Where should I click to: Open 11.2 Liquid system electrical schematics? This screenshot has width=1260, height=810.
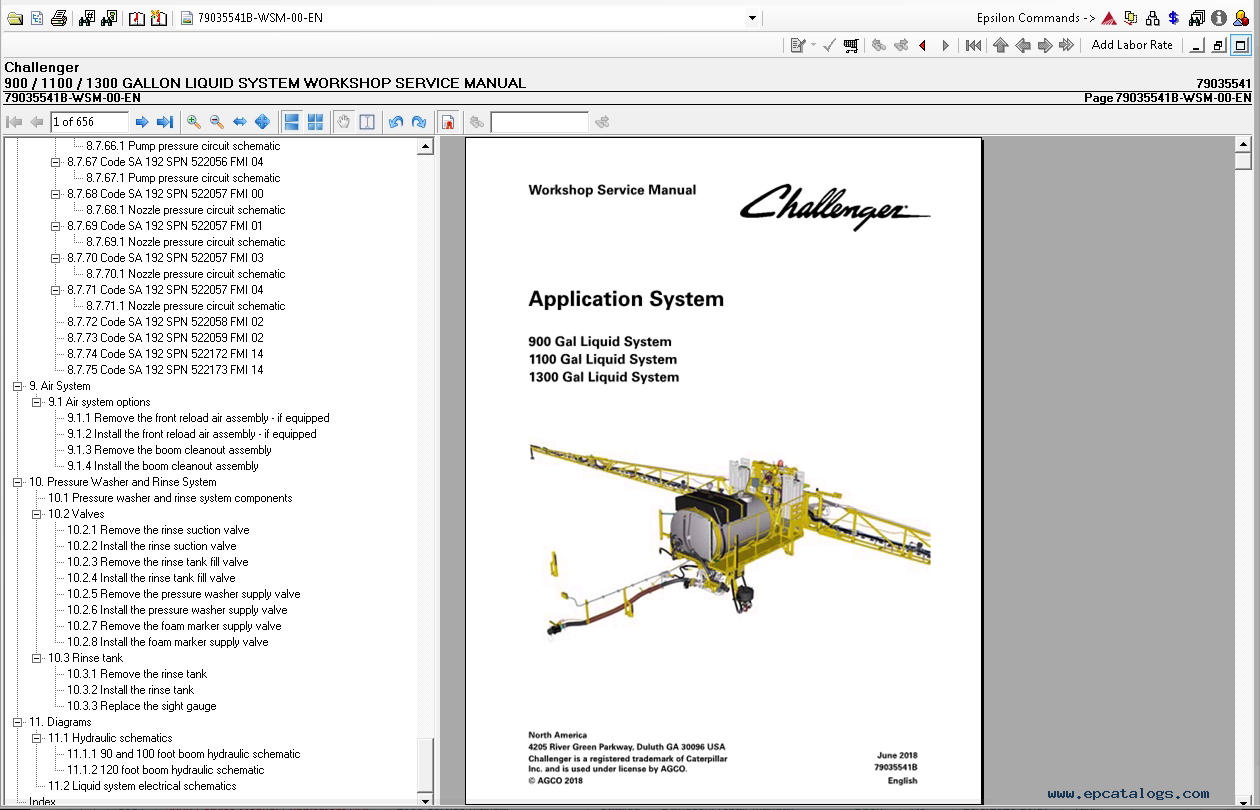coord(142,786)
